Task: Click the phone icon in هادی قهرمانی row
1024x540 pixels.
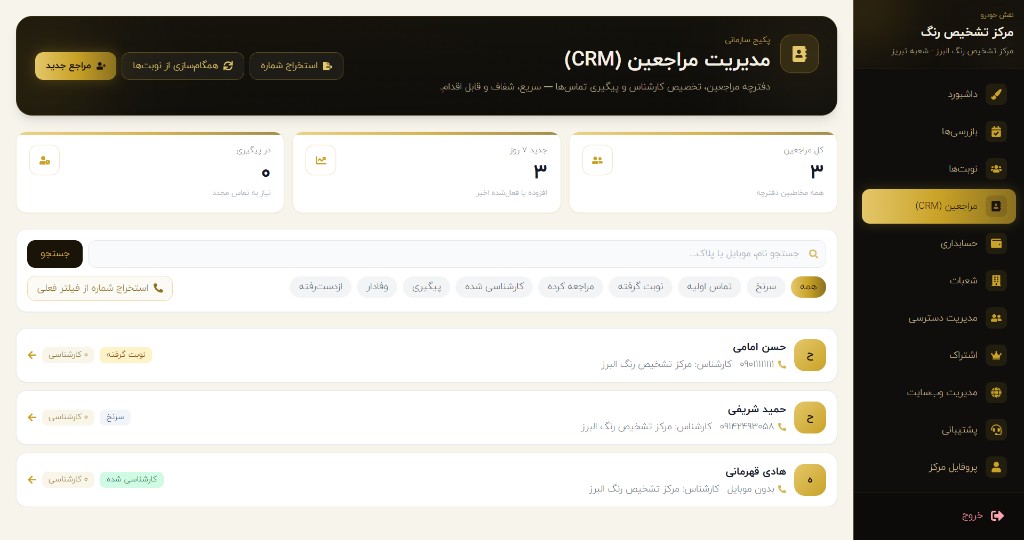Action: [x=782, y=488]
